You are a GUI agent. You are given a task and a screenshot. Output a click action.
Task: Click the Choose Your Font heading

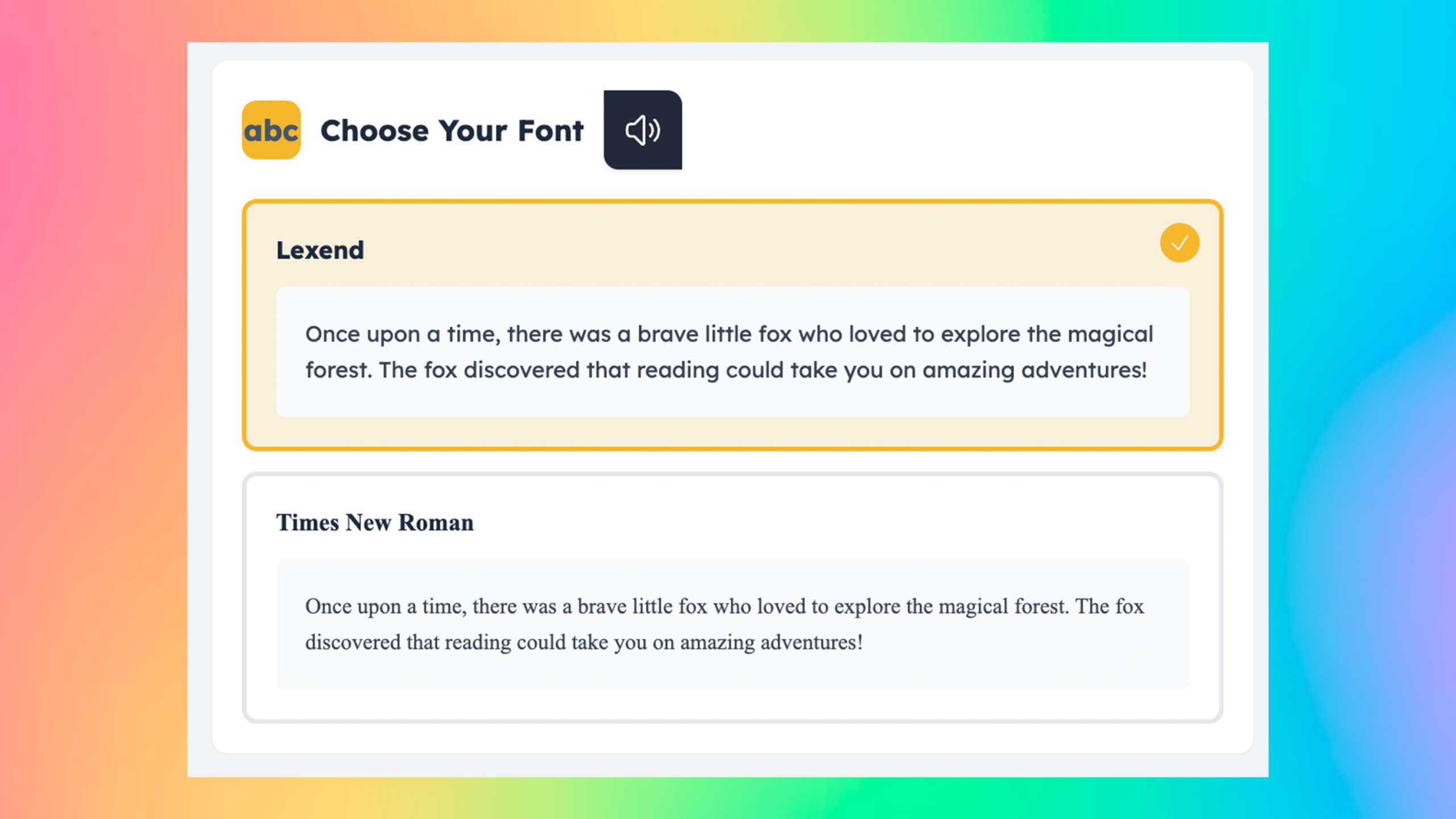pos(452,131)
